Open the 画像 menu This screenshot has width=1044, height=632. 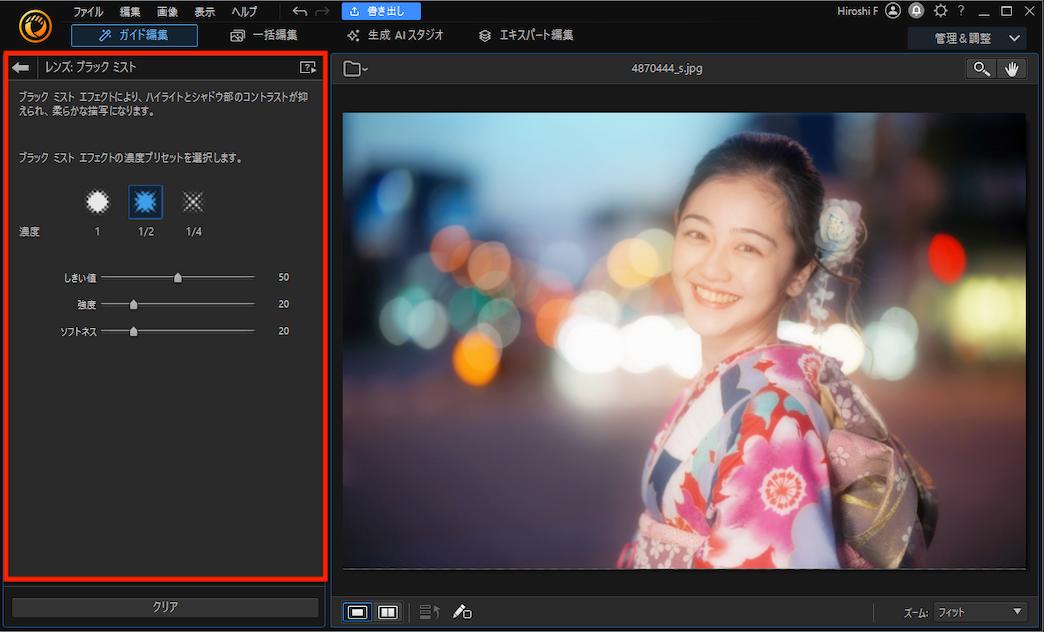167,12
